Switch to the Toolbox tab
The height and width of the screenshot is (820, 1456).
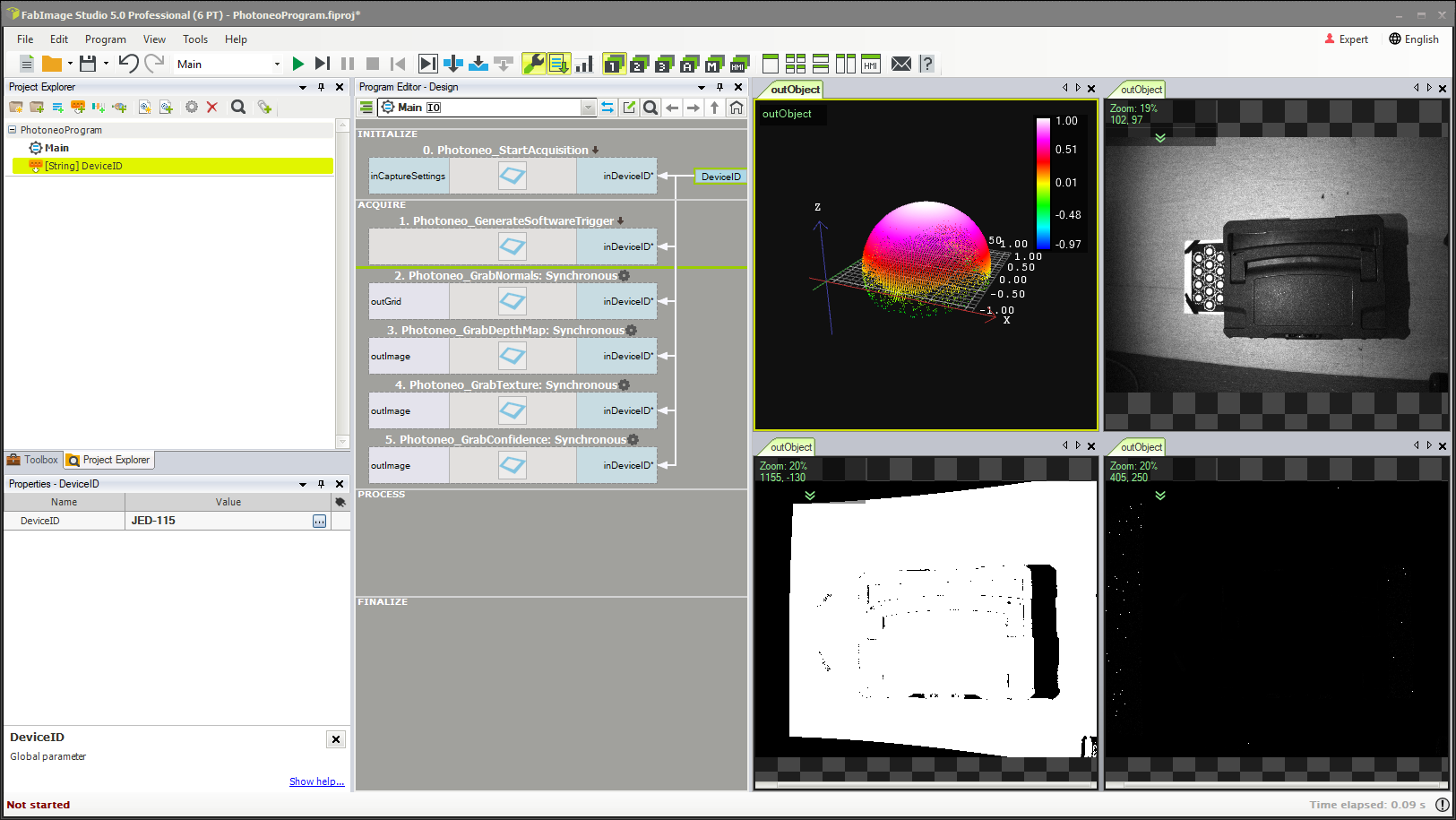[x=32, y=460]
